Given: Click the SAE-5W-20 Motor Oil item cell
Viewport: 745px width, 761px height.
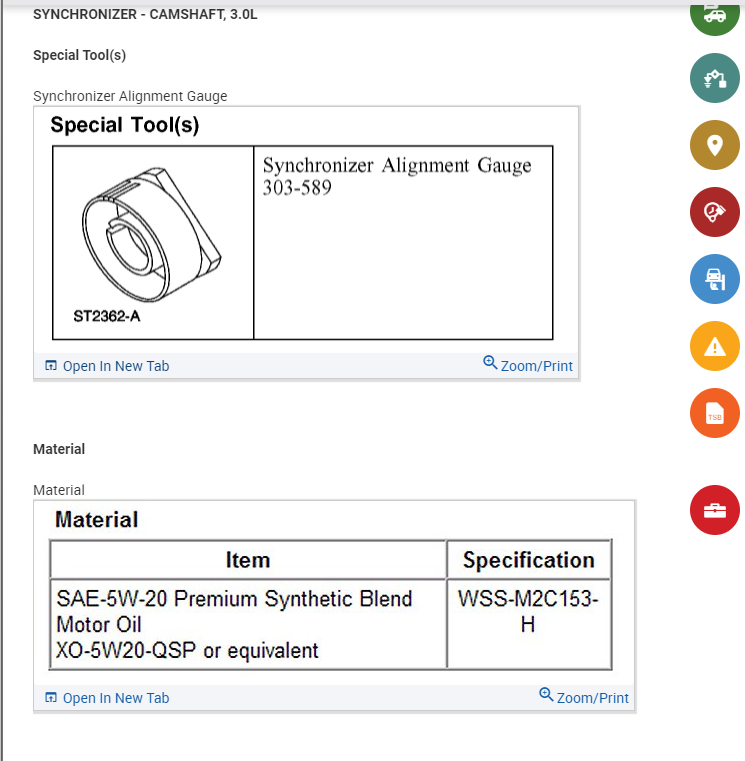Looking at the screenshot, I should pos(235,624).
